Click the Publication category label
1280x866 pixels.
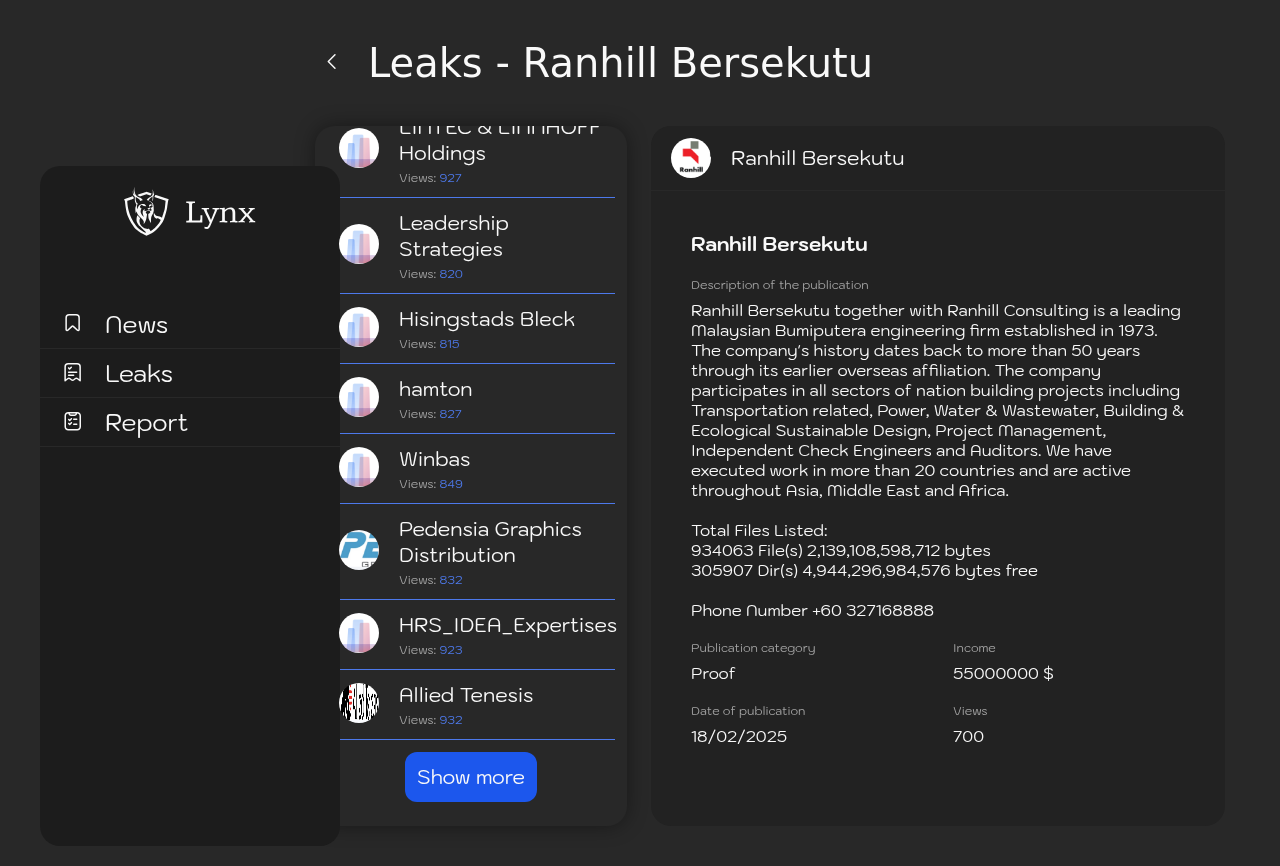coord(753,648)
